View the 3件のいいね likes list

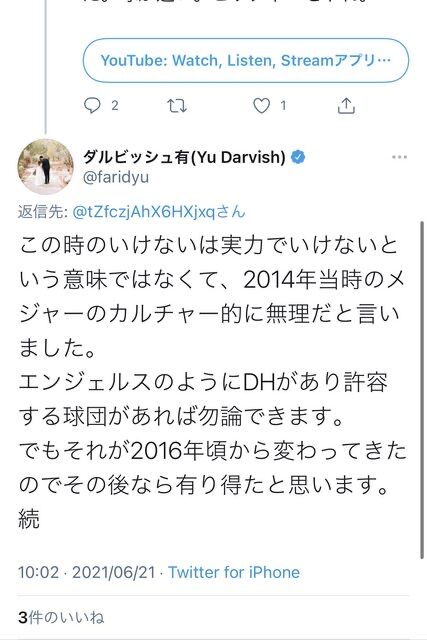point(61,617)
